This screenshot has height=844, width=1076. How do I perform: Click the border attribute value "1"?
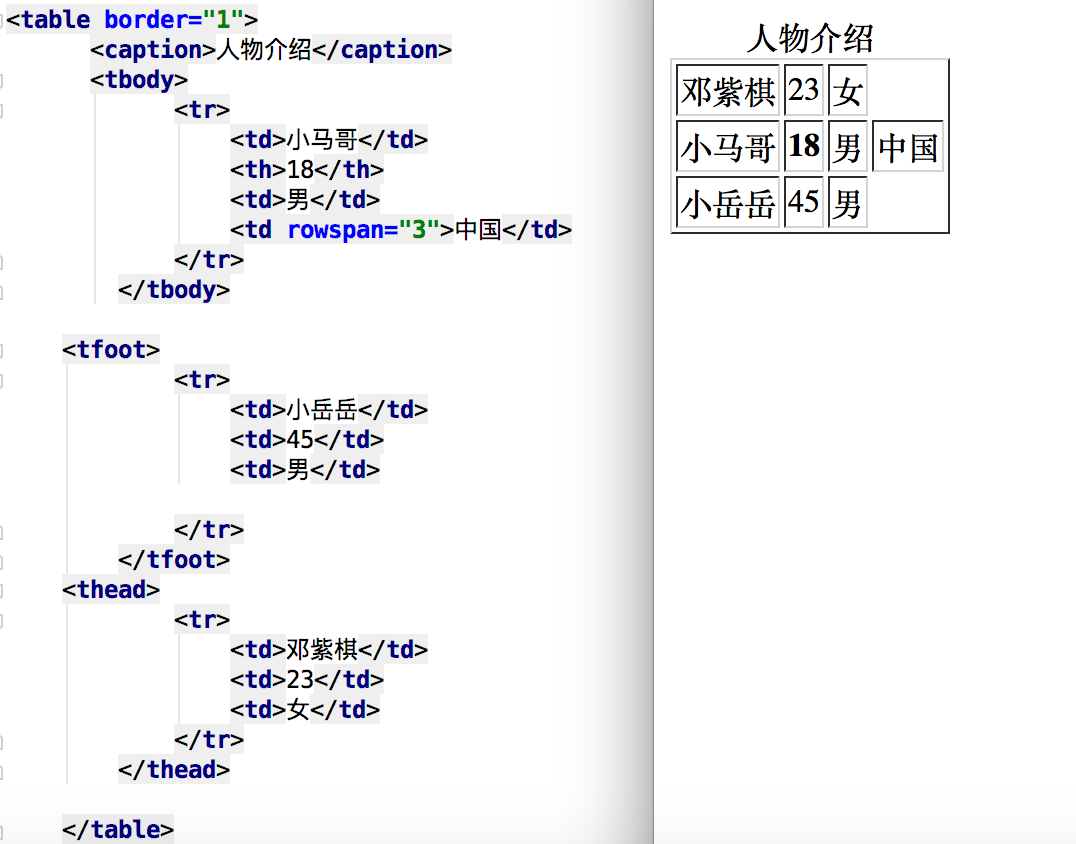point(224,19)
